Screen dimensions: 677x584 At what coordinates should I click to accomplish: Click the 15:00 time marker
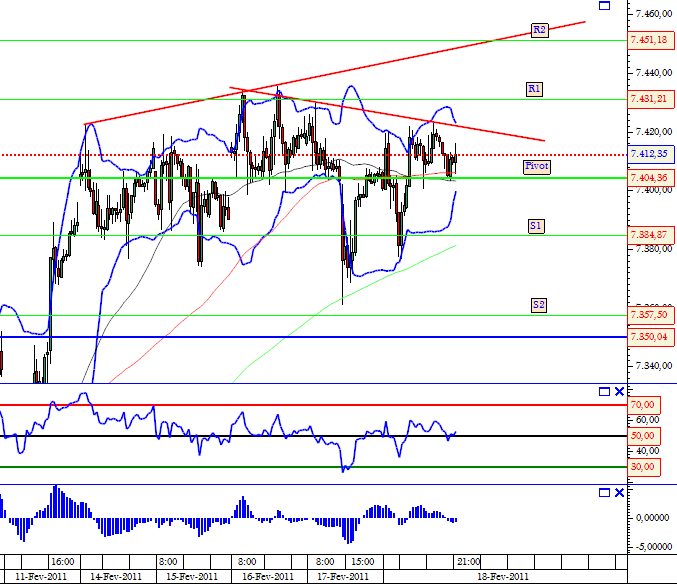363,562
